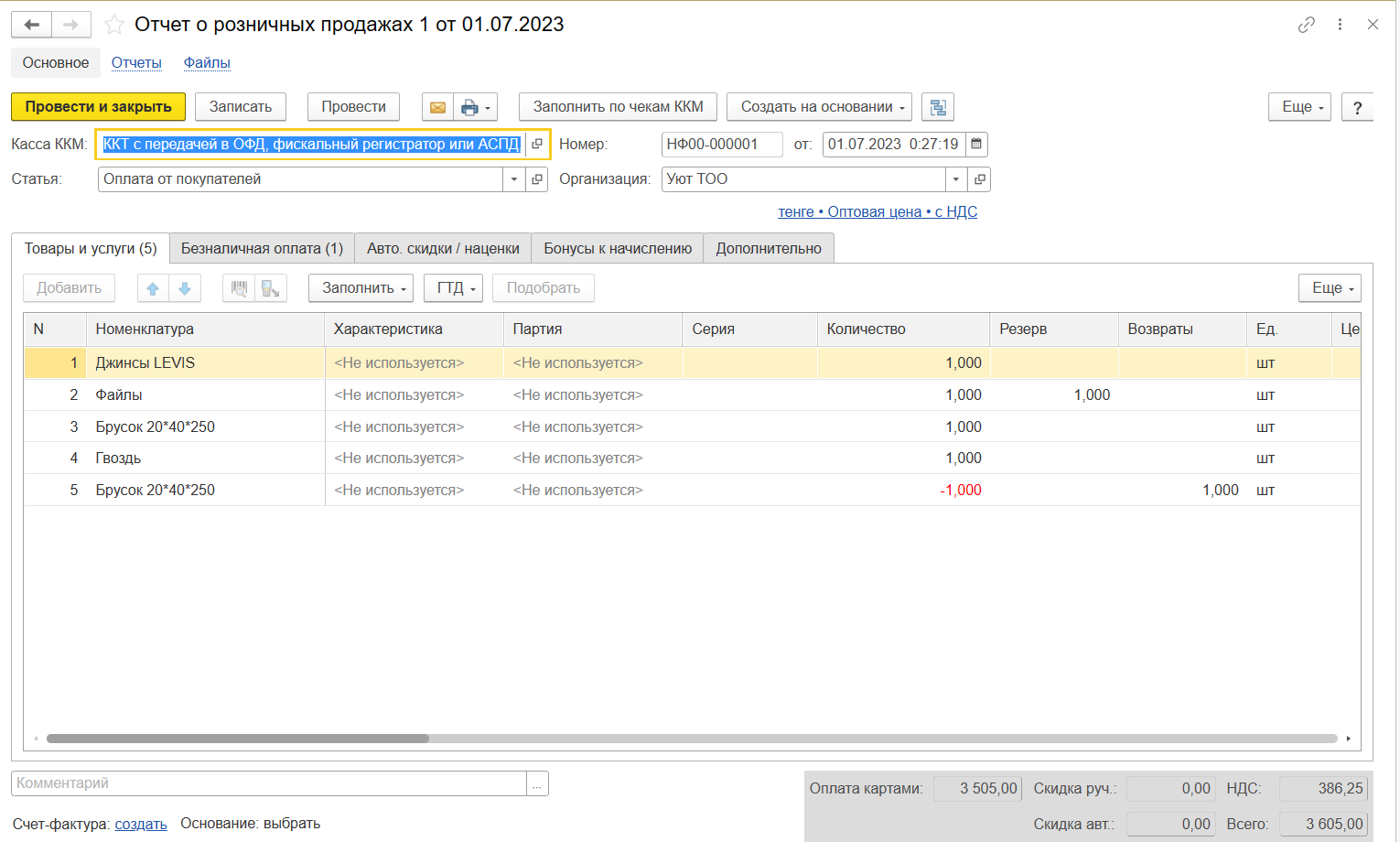1400x842 pixels.
Task: Click the question mark help button
Action: tap(1357, 107)
